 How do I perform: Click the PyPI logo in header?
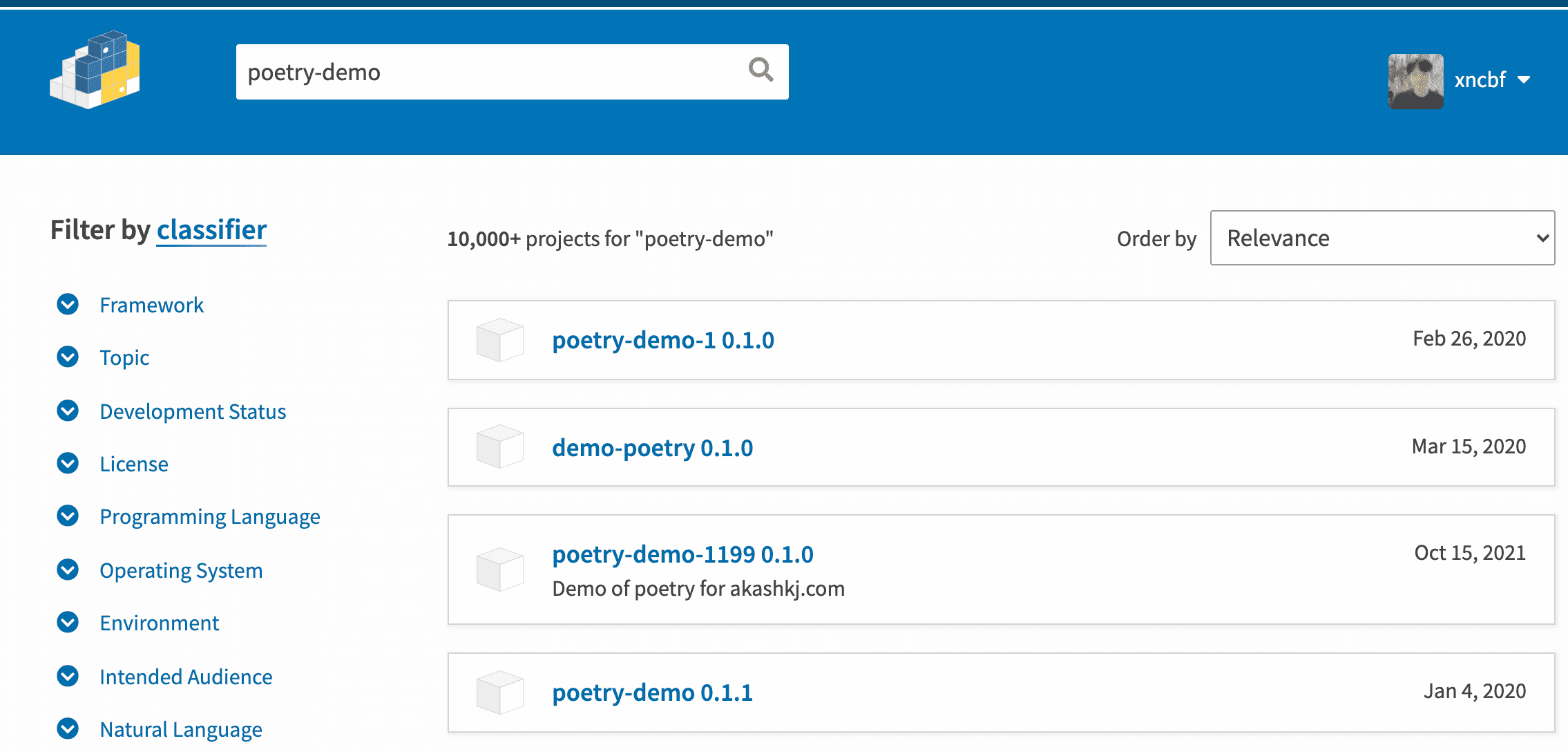click(95, 70)
